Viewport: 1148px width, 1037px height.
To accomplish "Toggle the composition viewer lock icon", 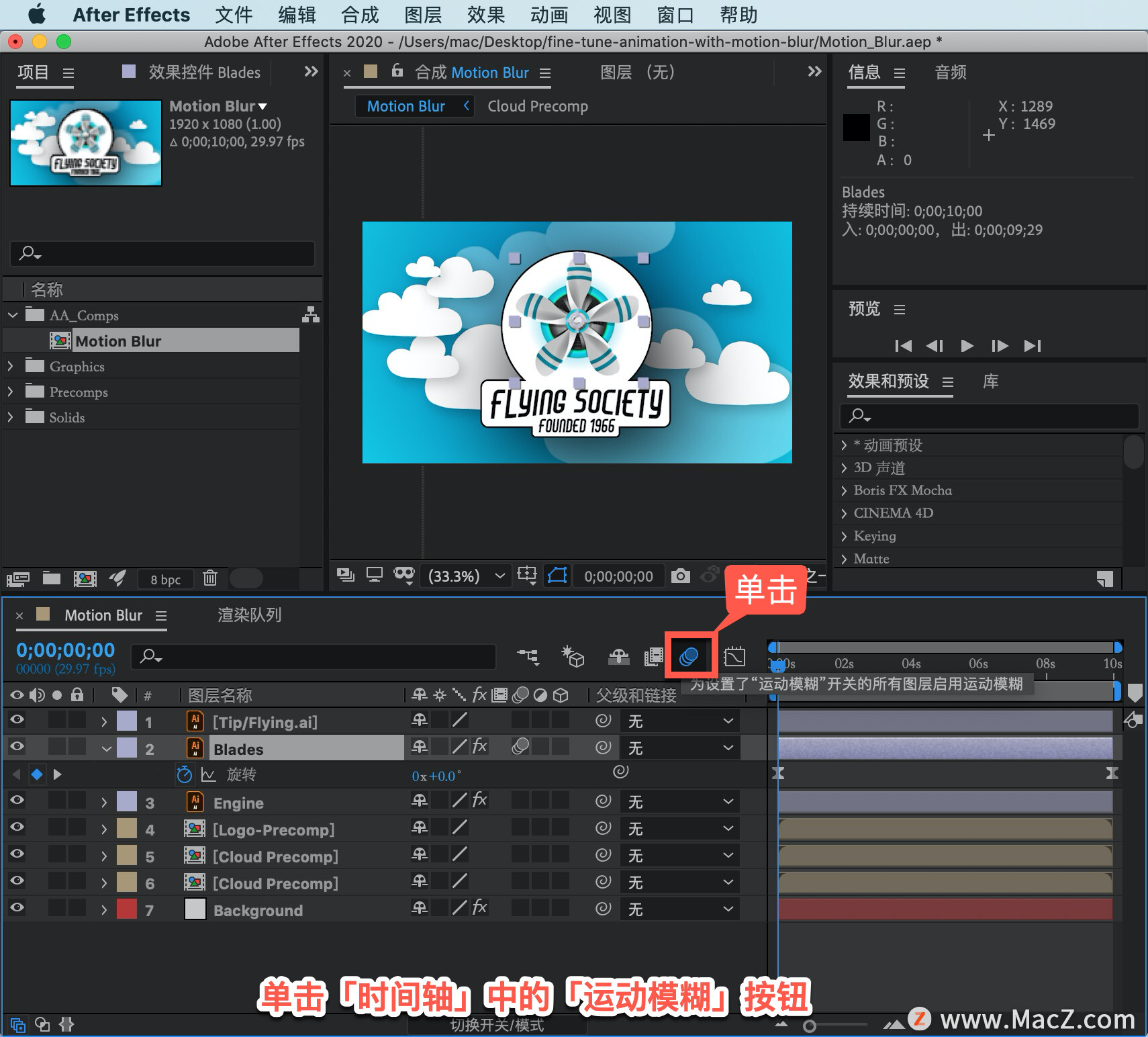I will (x=397, y=71).
